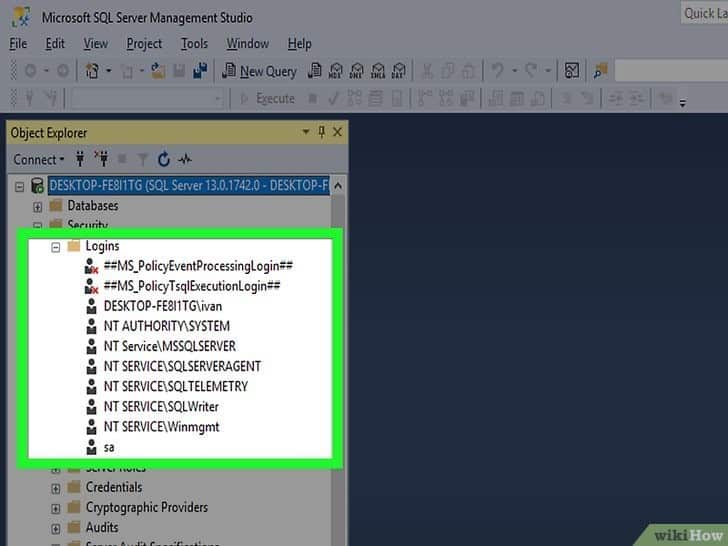728x546 pixels.
Task: Open the Undo history dropdown arrow
Action: coord(514,71)
